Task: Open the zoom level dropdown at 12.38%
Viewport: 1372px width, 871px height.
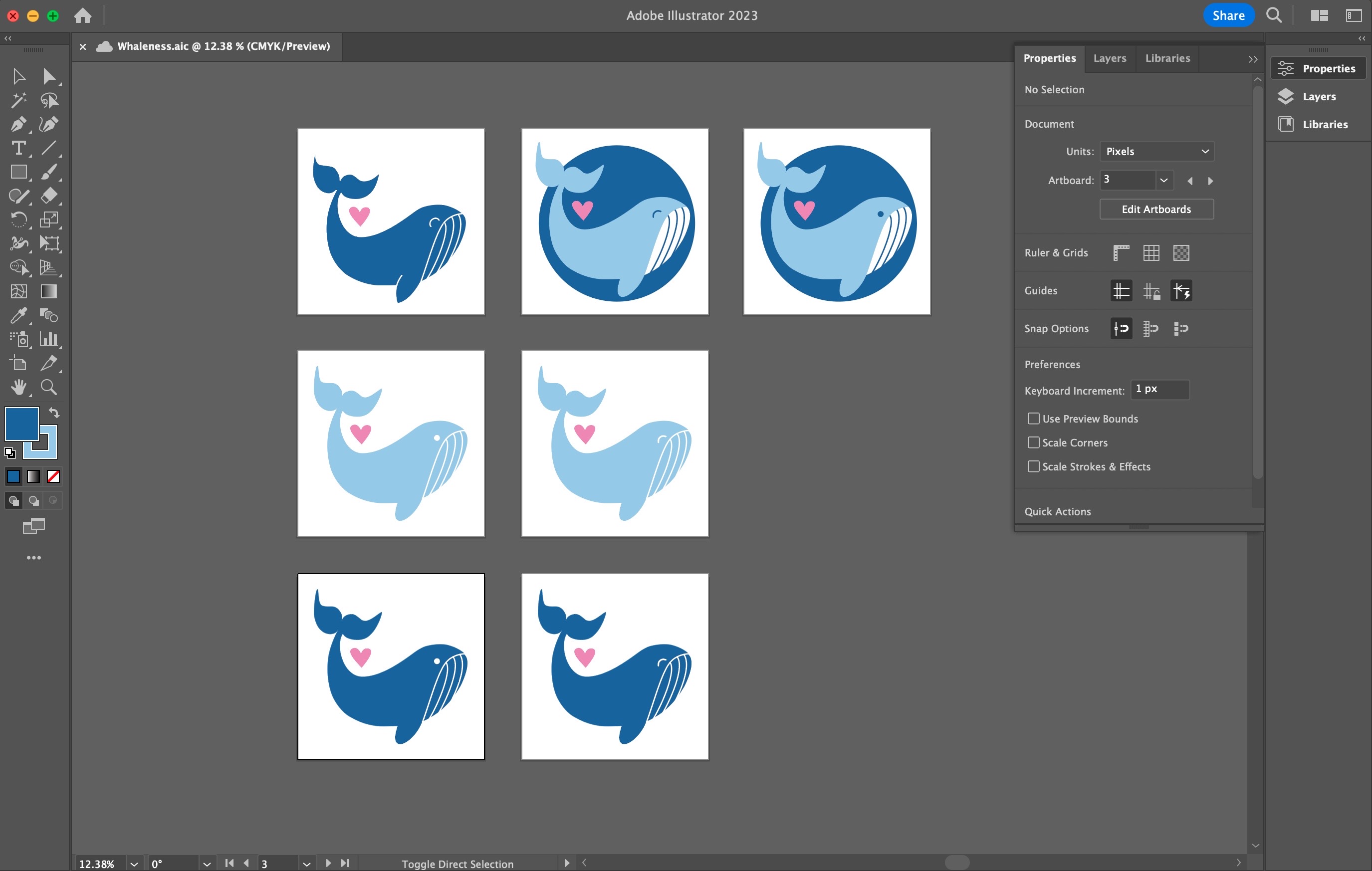Action: point(134,864)
